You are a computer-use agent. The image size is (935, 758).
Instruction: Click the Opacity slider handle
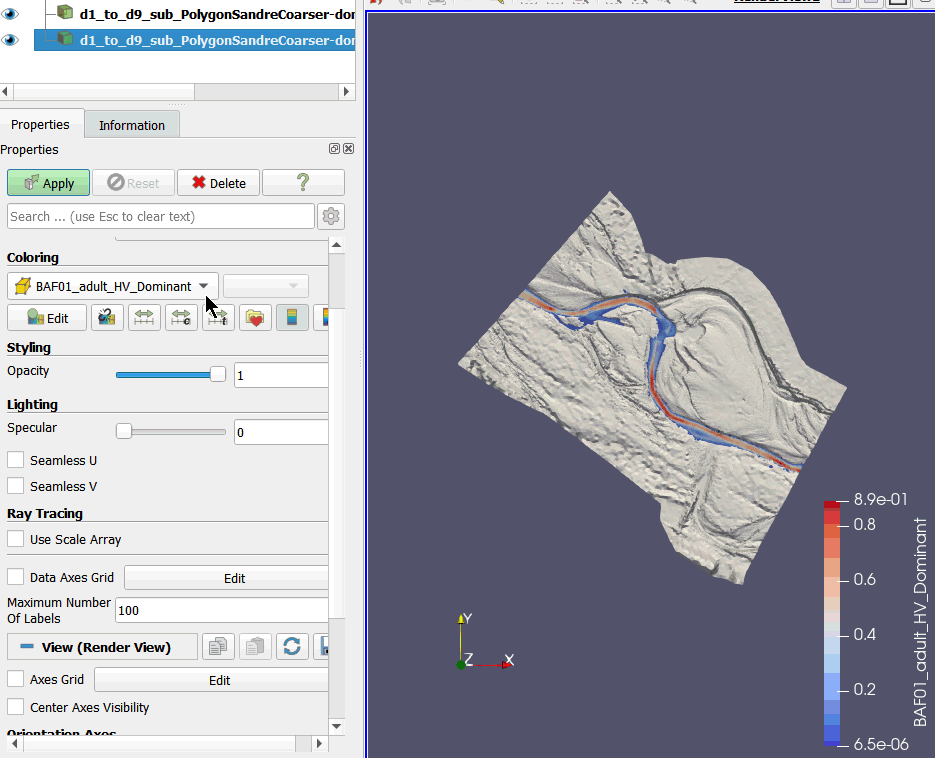pyautogui.click(x=217, y=375)
